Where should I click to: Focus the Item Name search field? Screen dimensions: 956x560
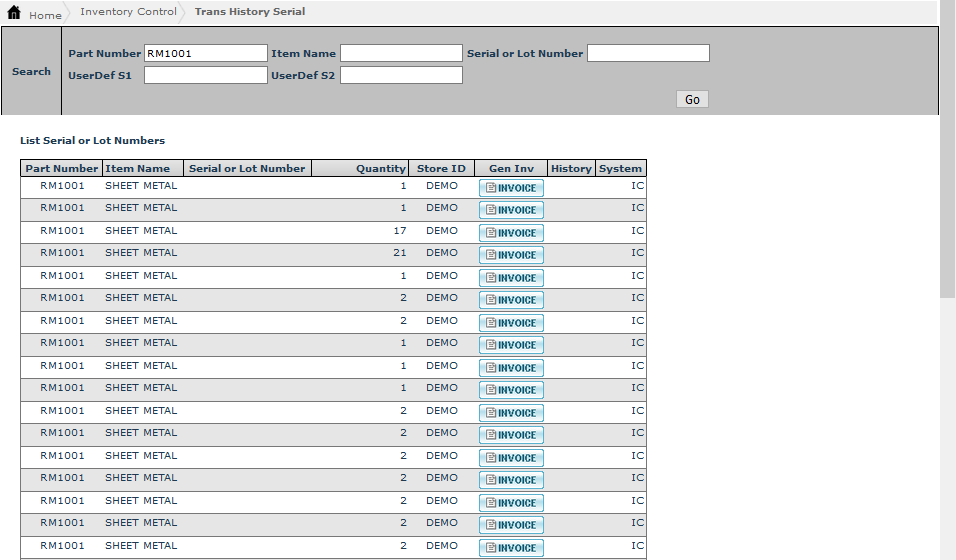tap(401, 53)
